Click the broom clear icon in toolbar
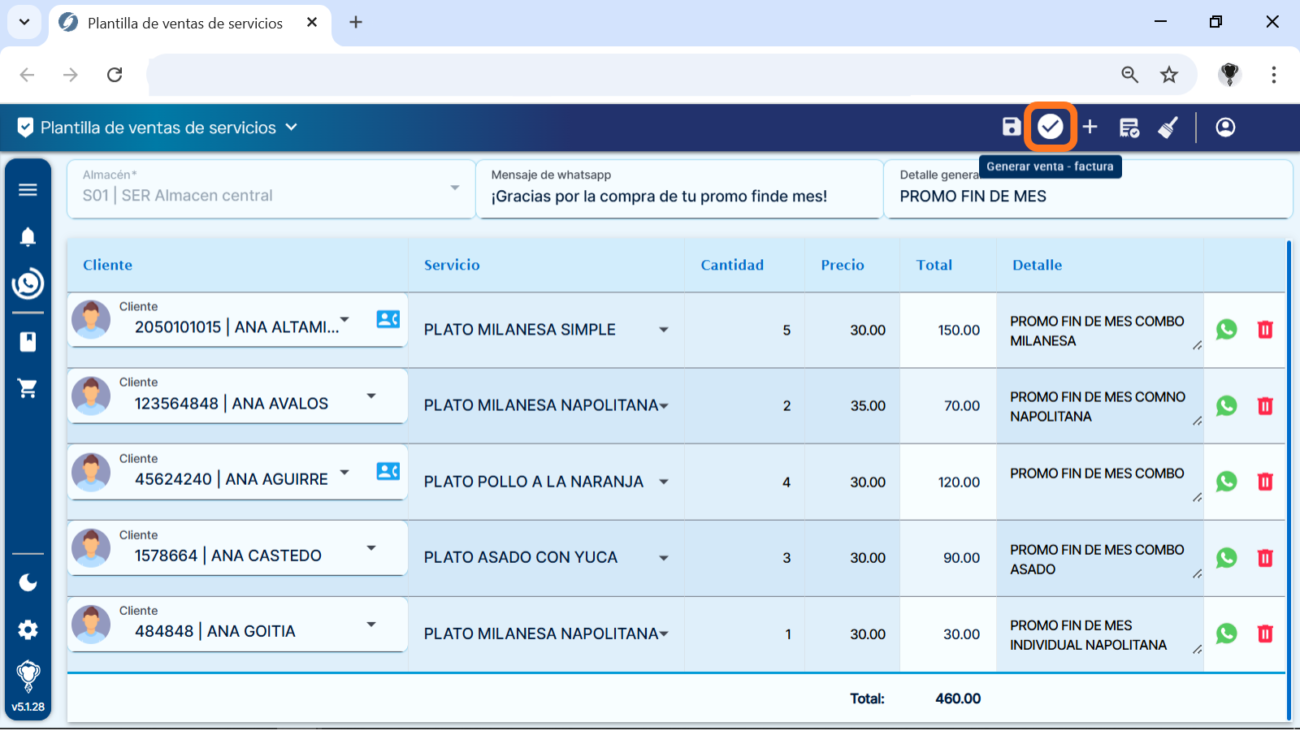1300x731 pixels. pyautogui.click(x=1168, y=127)
